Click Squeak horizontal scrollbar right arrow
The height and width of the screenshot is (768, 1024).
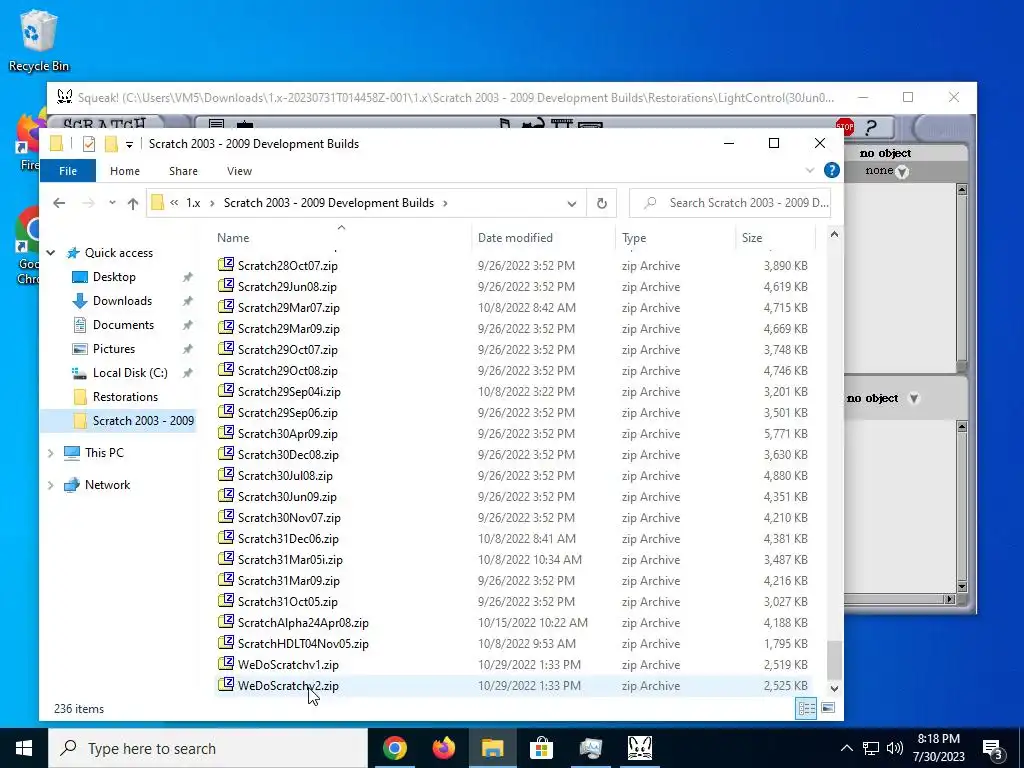tap(949, 599)
